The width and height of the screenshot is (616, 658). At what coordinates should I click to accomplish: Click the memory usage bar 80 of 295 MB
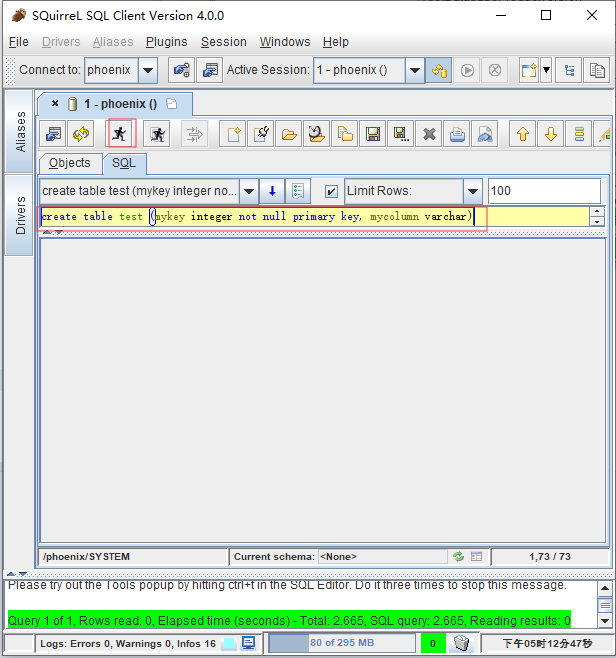point(342,643)
